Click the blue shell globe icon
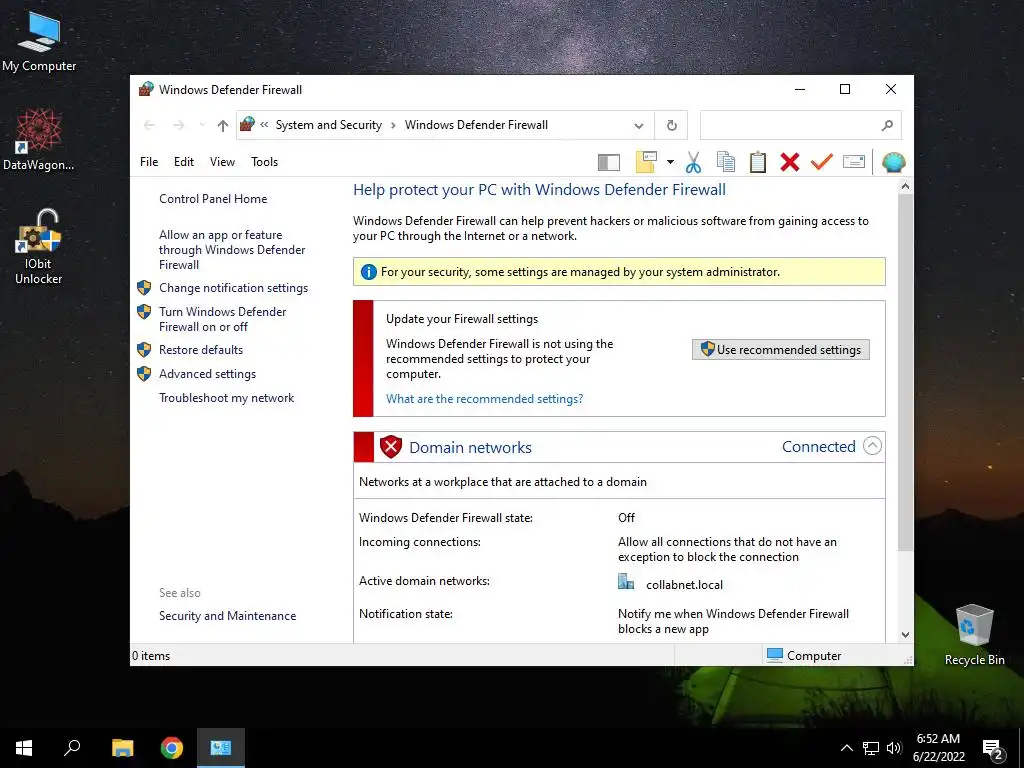 pos(893,162)
